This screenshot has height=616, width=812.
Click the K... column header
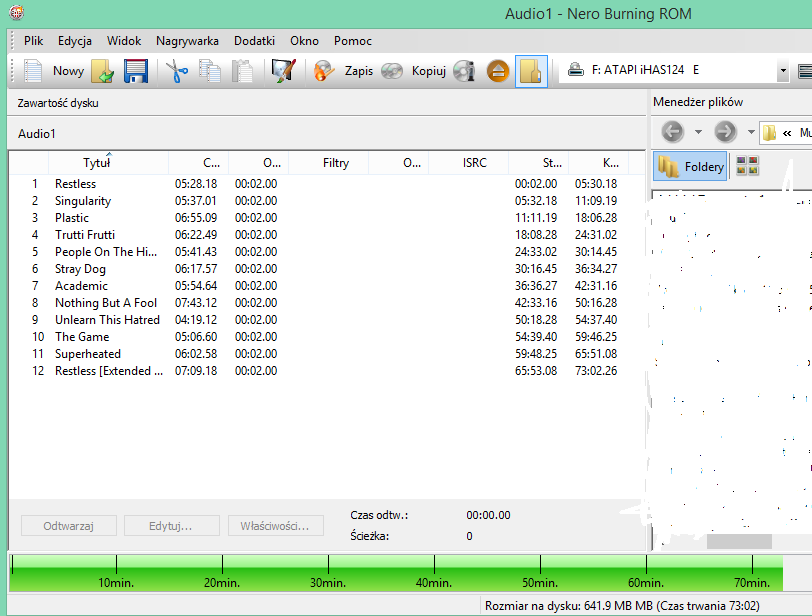(x=599, y=163)
